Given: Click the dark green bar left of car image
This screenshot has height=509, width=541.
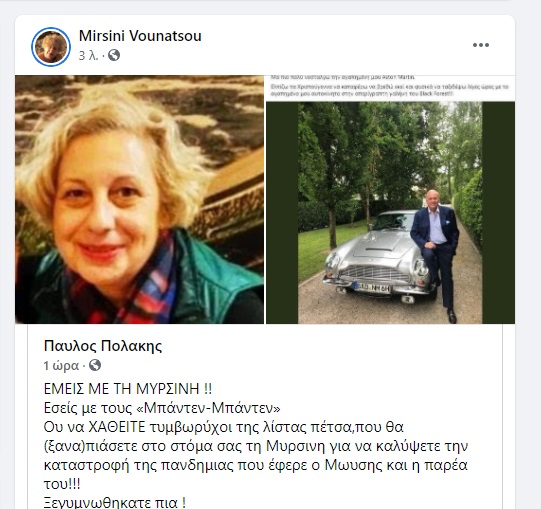Looking at the screenshot, I should click(282, 213).
